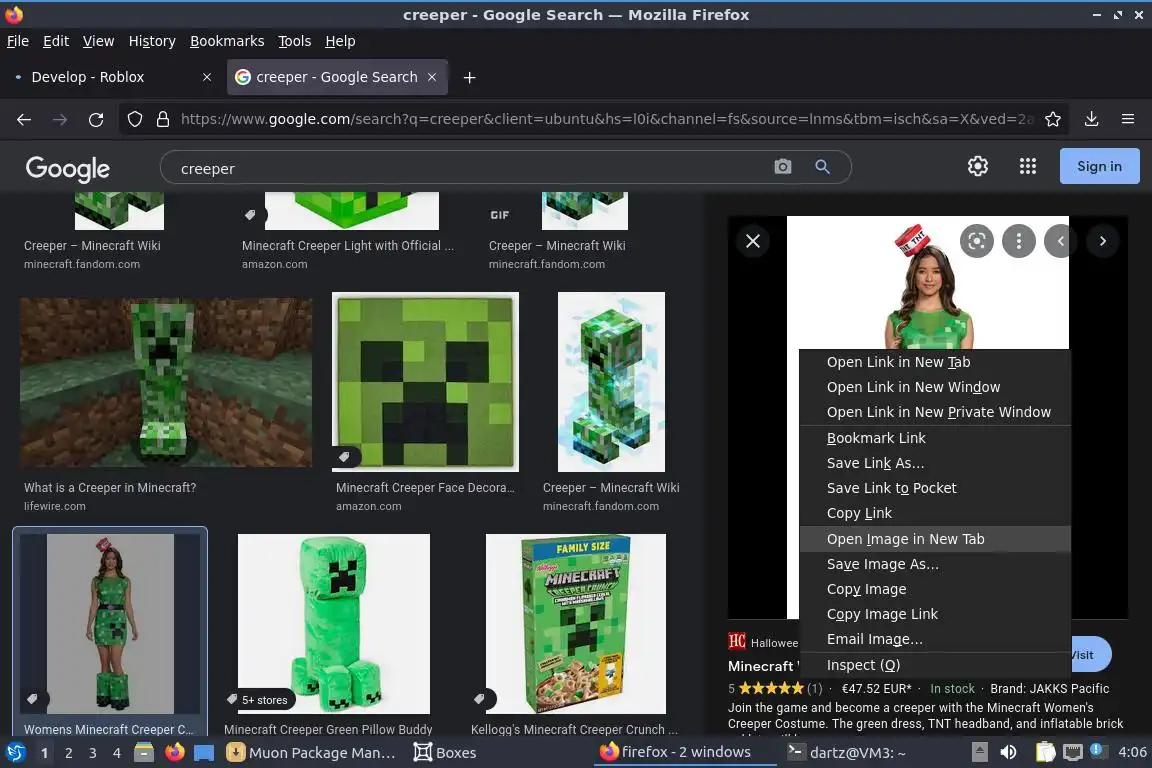Open the Bookmarks menu
Screen dimensions: 1152x768
tap(227, 41)
